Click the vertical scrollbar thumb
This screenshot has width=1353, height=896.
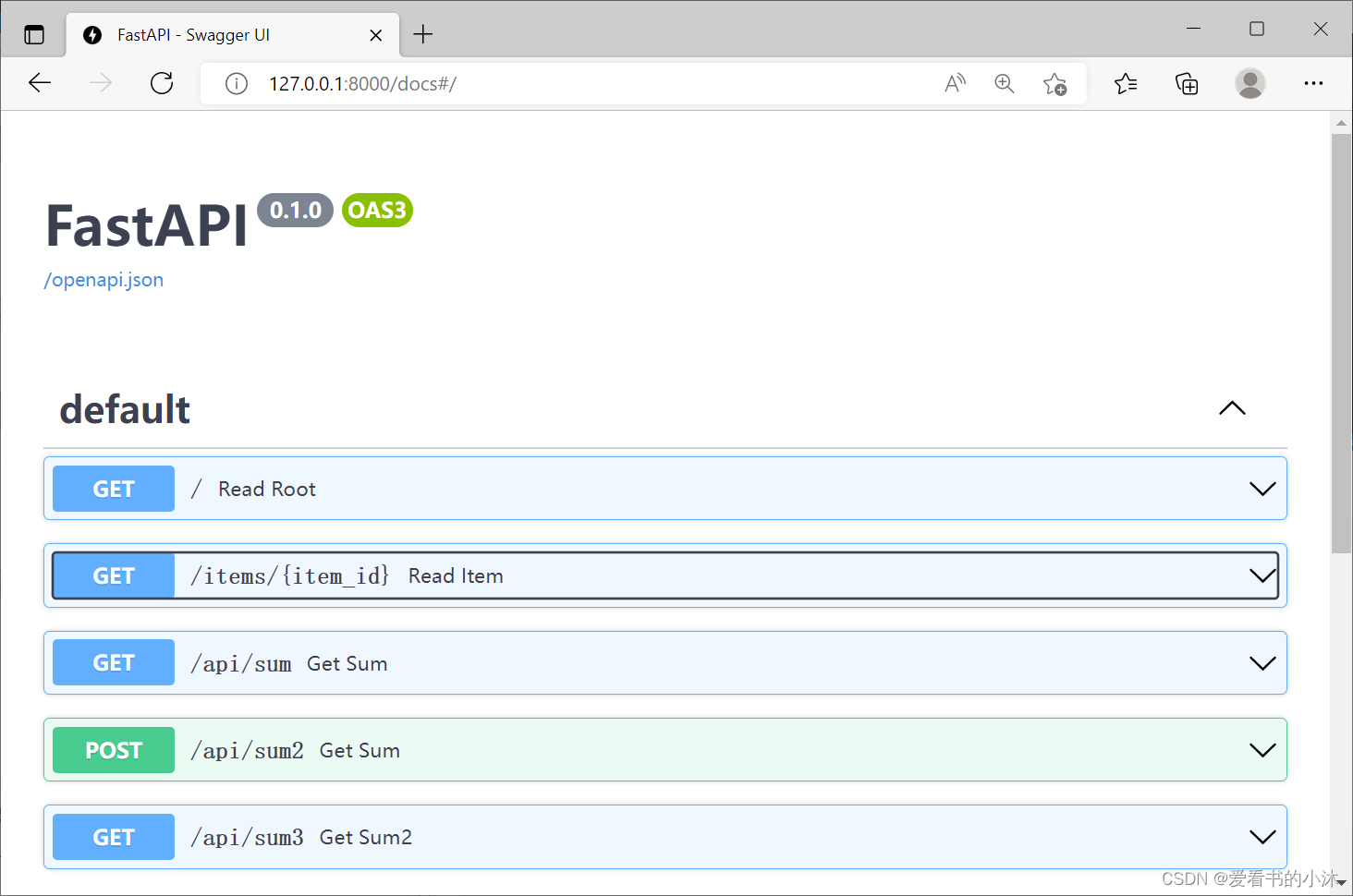click(x=1341, y=344)
